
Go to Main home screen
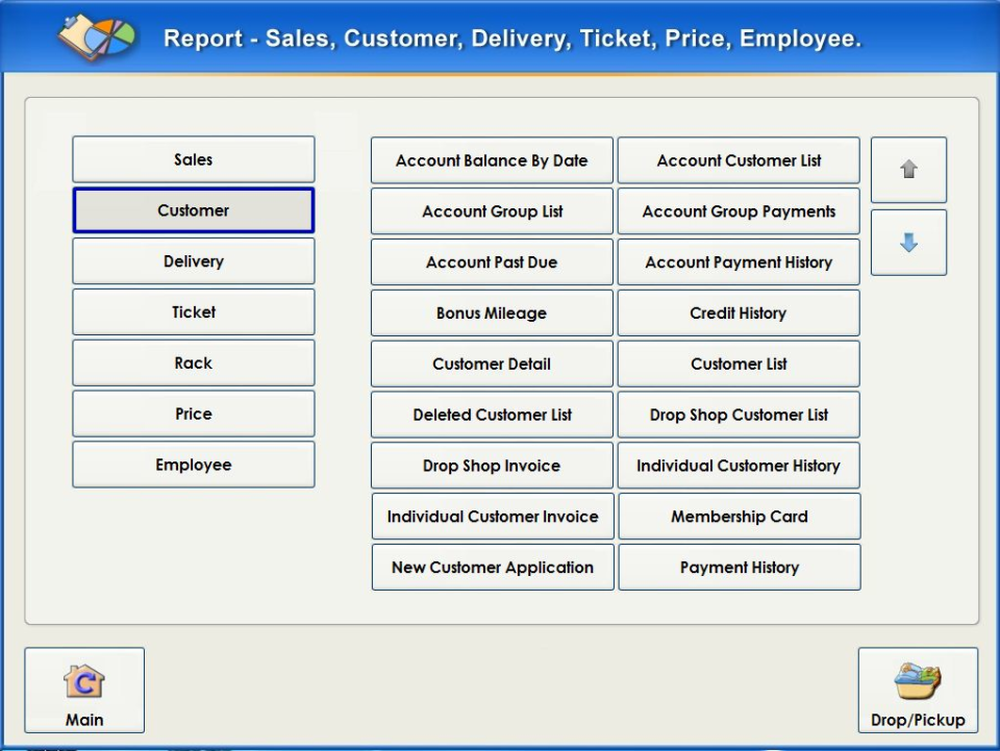[x=84, y=690]
